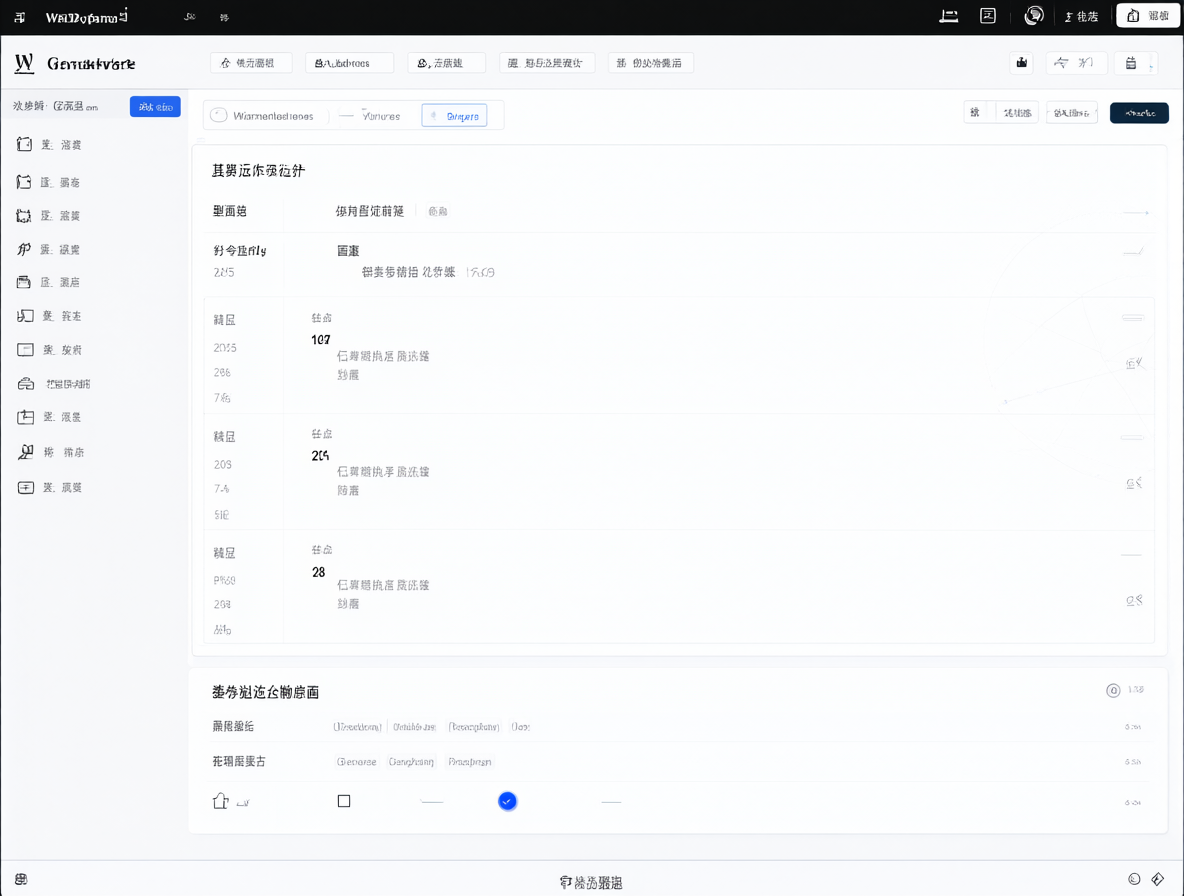Select the sidebar item with cursive script icon
The width and height of the screenshot is (1184, 896).
point(24,249)
